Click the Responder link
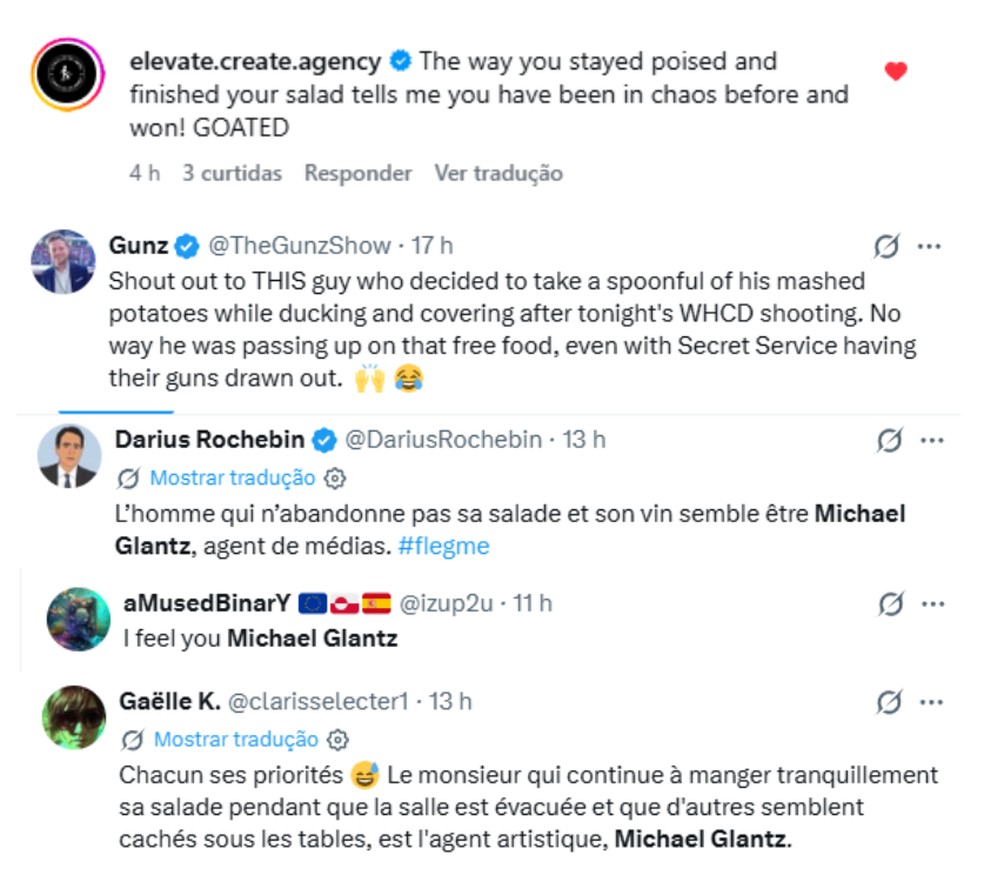 pos(358,173)
